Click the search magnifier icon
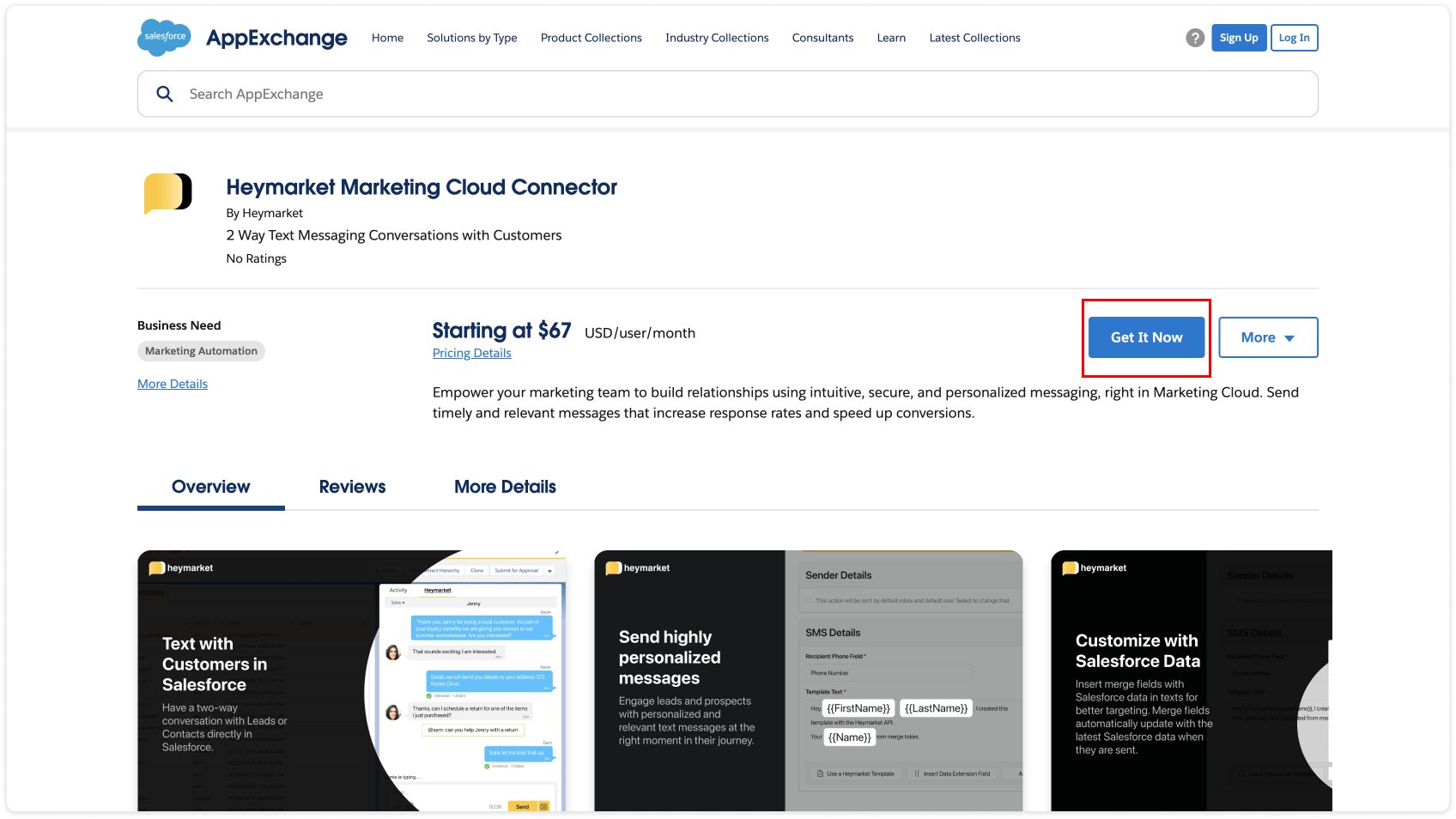 [x=165, y=94]
